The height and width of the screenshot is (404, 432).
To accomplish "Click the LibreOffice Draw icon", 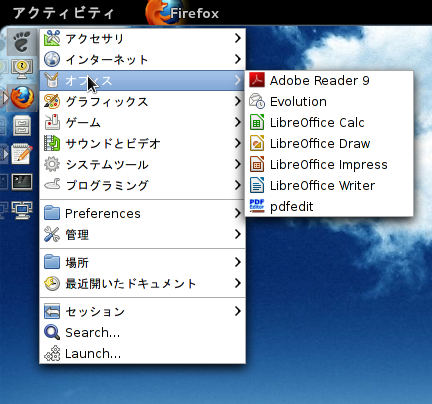I will coord(257,143).
